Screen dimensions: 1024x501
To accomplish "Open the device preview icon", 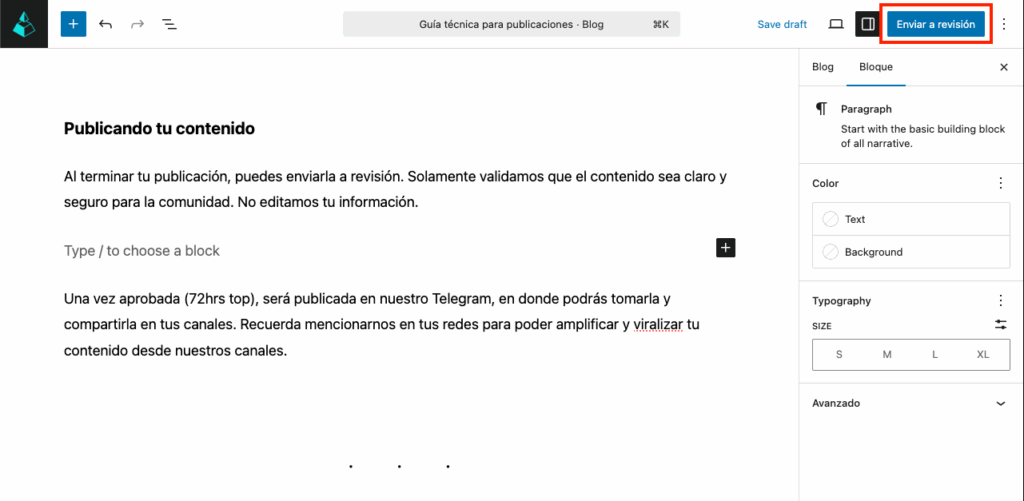I will click(x=836, y=24).
